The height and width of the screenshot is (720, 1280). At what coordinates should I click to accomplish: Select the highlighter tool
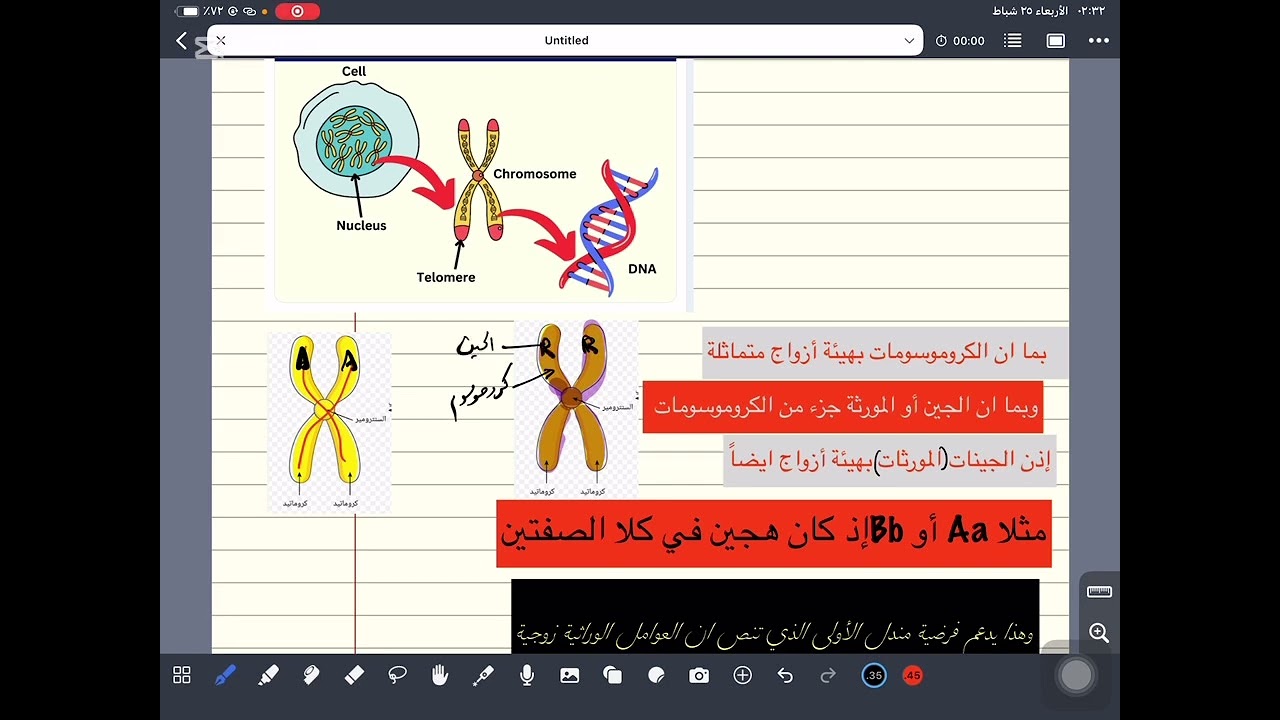(x=268, y=676)
